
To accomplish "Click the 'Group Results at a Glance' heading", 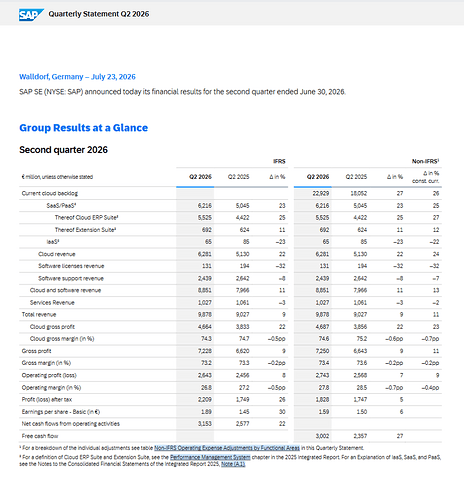I will [x=83, y=128].
